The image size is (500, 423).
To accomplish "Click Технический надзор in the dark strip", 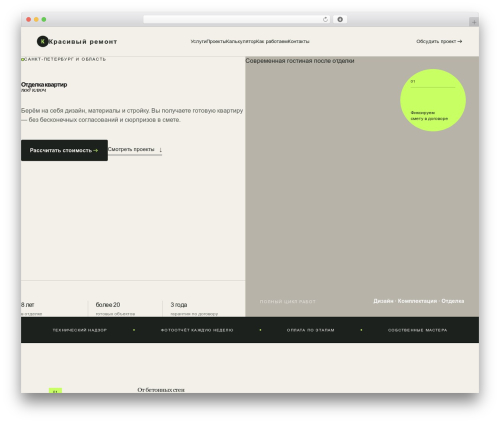I will coord(80,330).
